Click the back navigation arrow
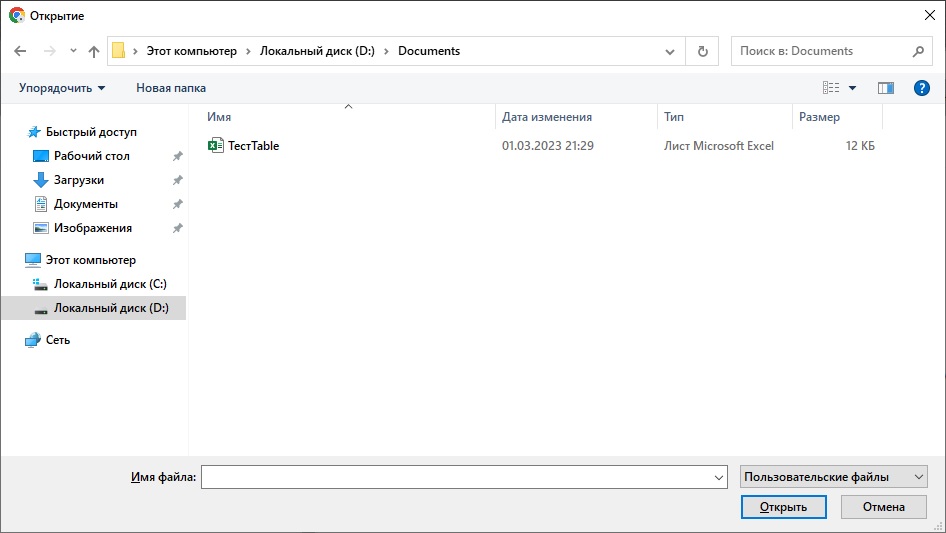This screenshot has height=533, width=946. coord(21,51)
